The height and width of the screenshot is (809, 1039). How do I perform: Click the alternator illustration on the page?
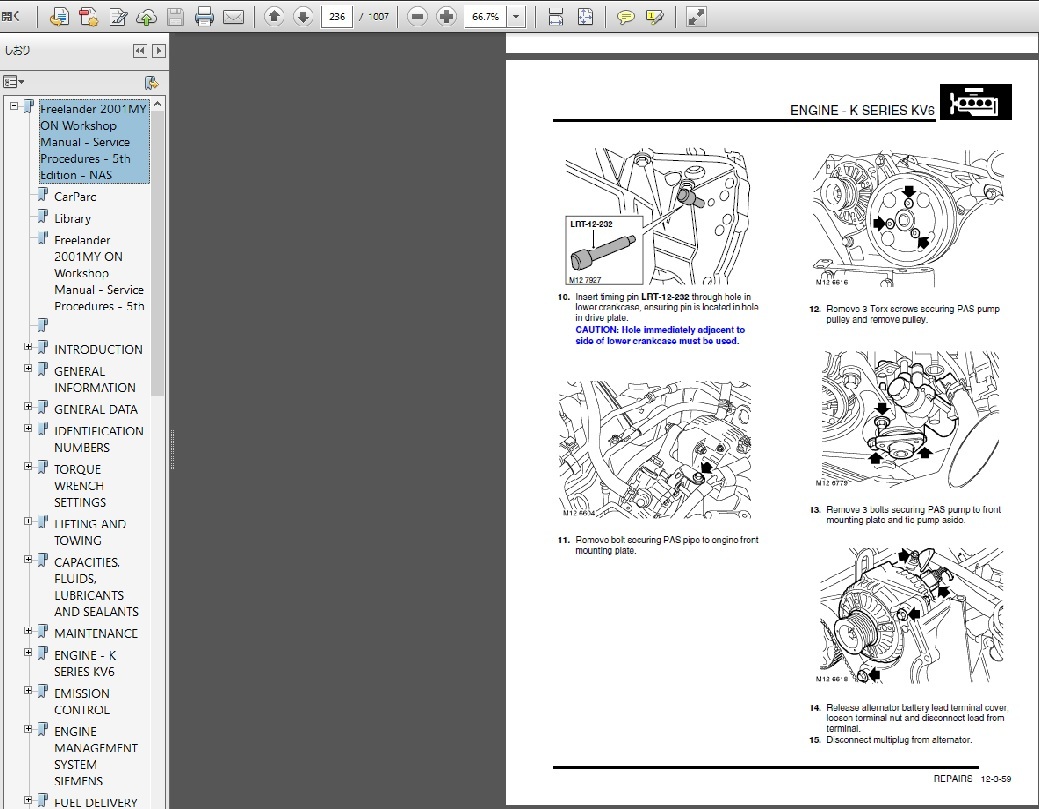pos(911,616)
